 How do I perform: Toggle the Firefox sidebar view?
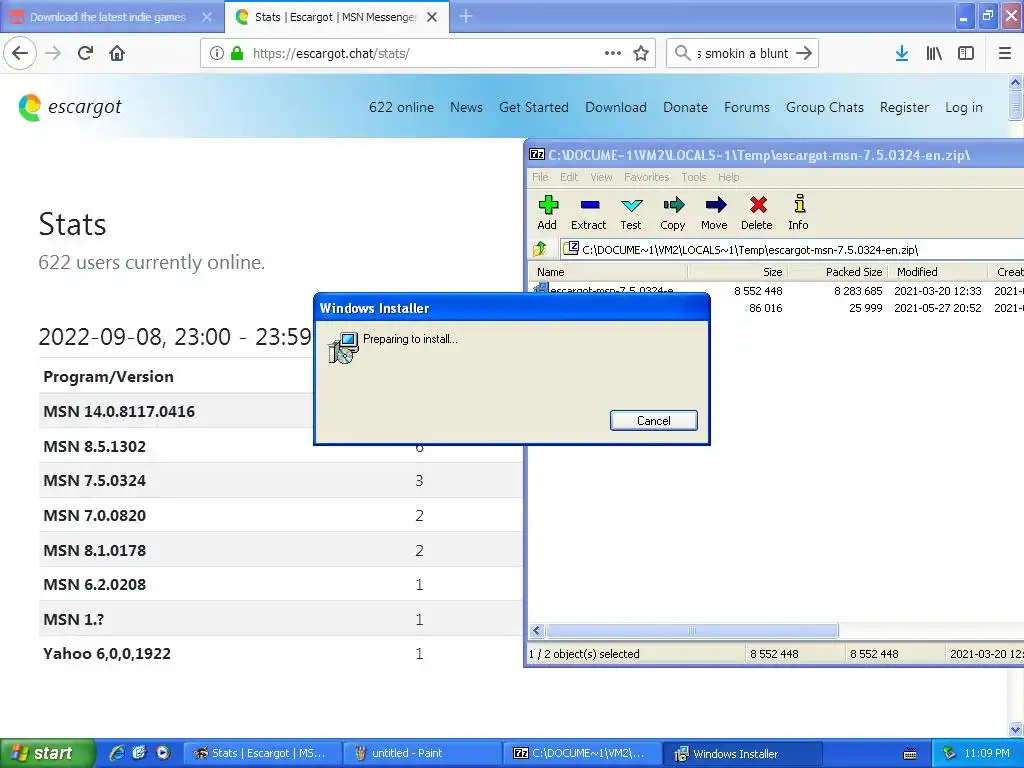[966, 53]
